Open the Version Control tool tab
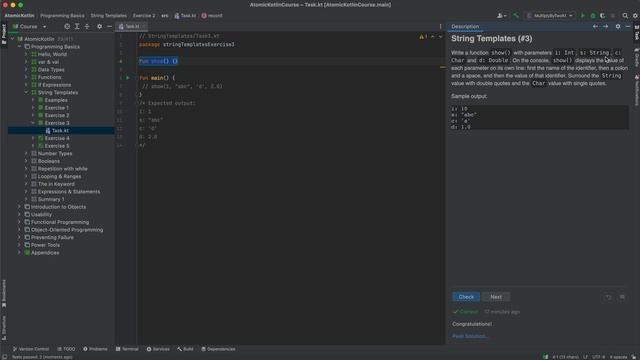The height and width of the screenshot is (360, 640). click(31, 349)
